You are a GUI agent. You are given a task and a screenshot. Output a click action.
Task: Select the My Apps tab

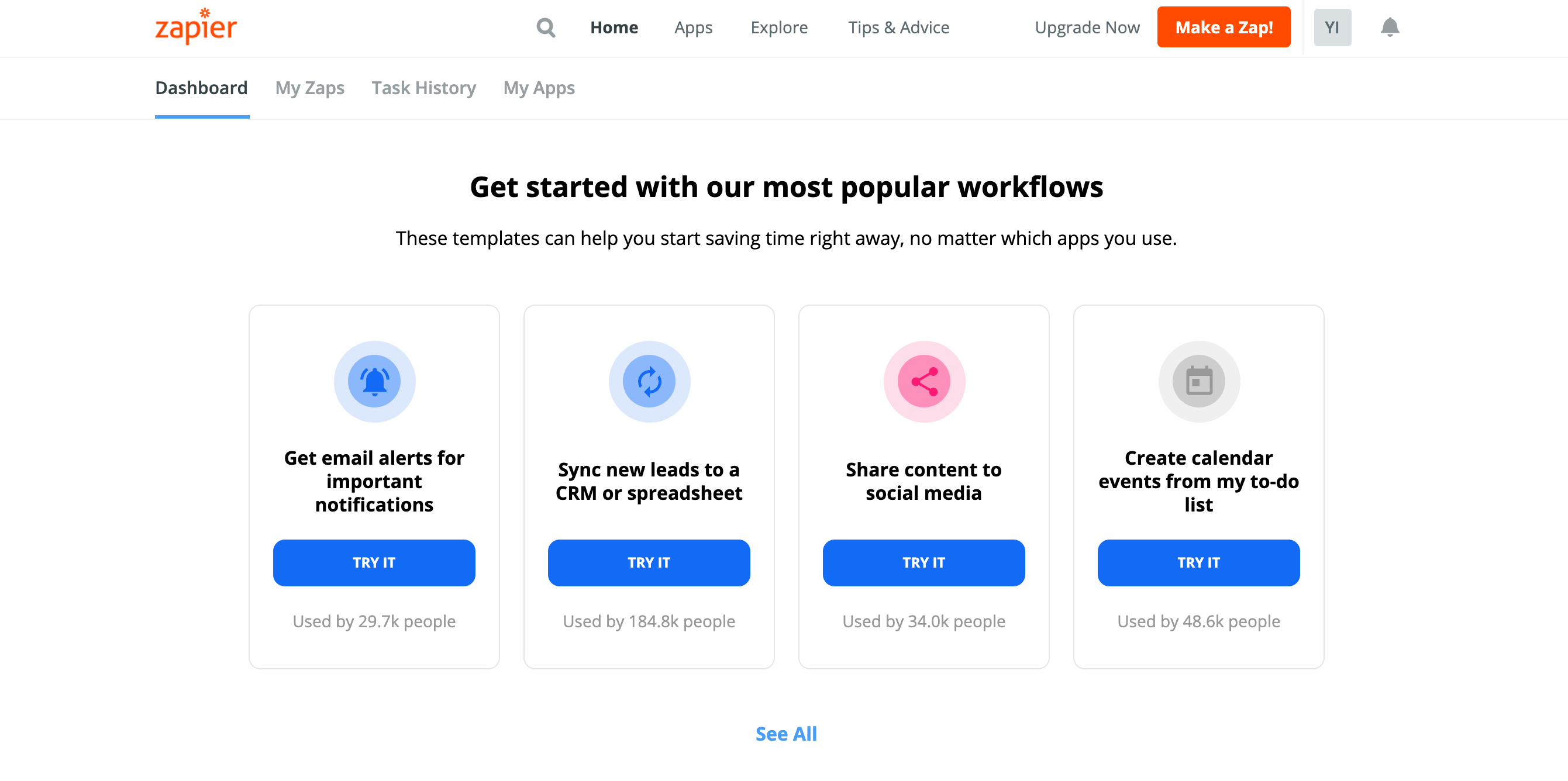(539, 88)
